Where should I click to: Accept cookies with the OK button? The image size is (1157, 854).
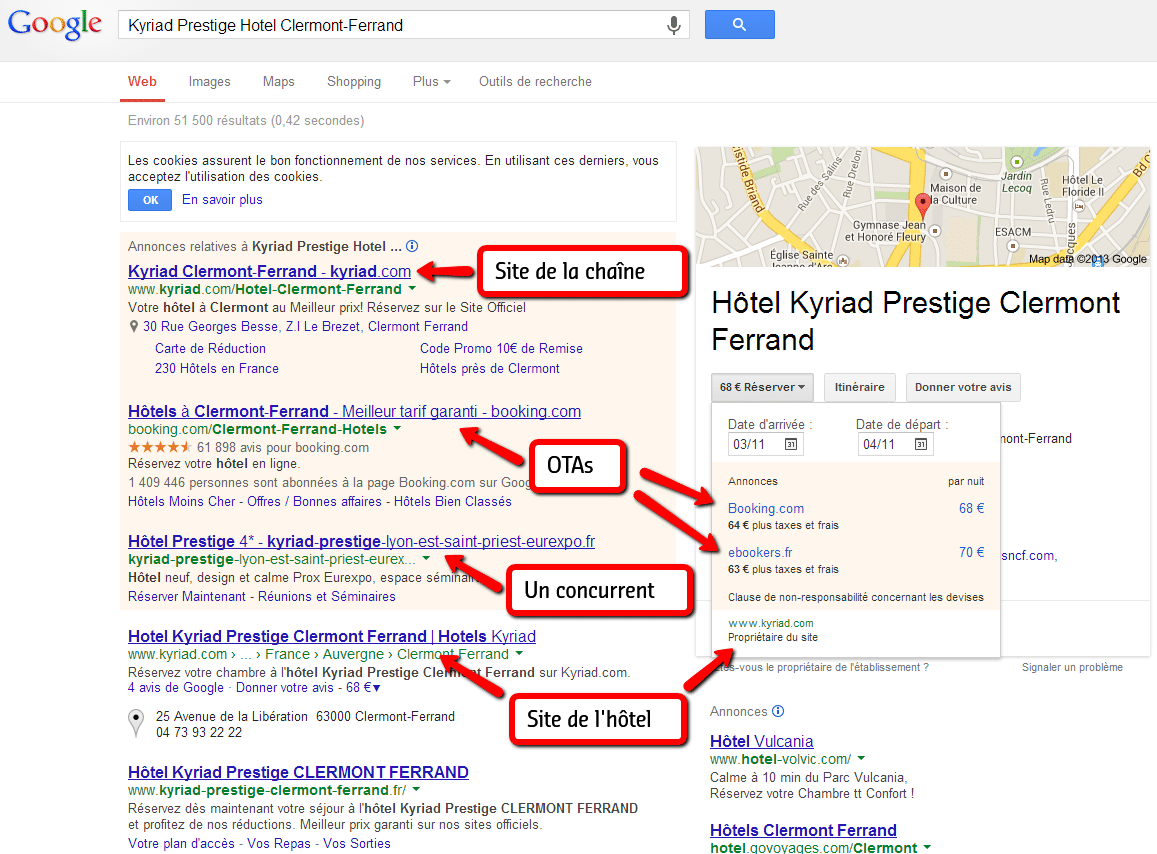tap(150, 200)
